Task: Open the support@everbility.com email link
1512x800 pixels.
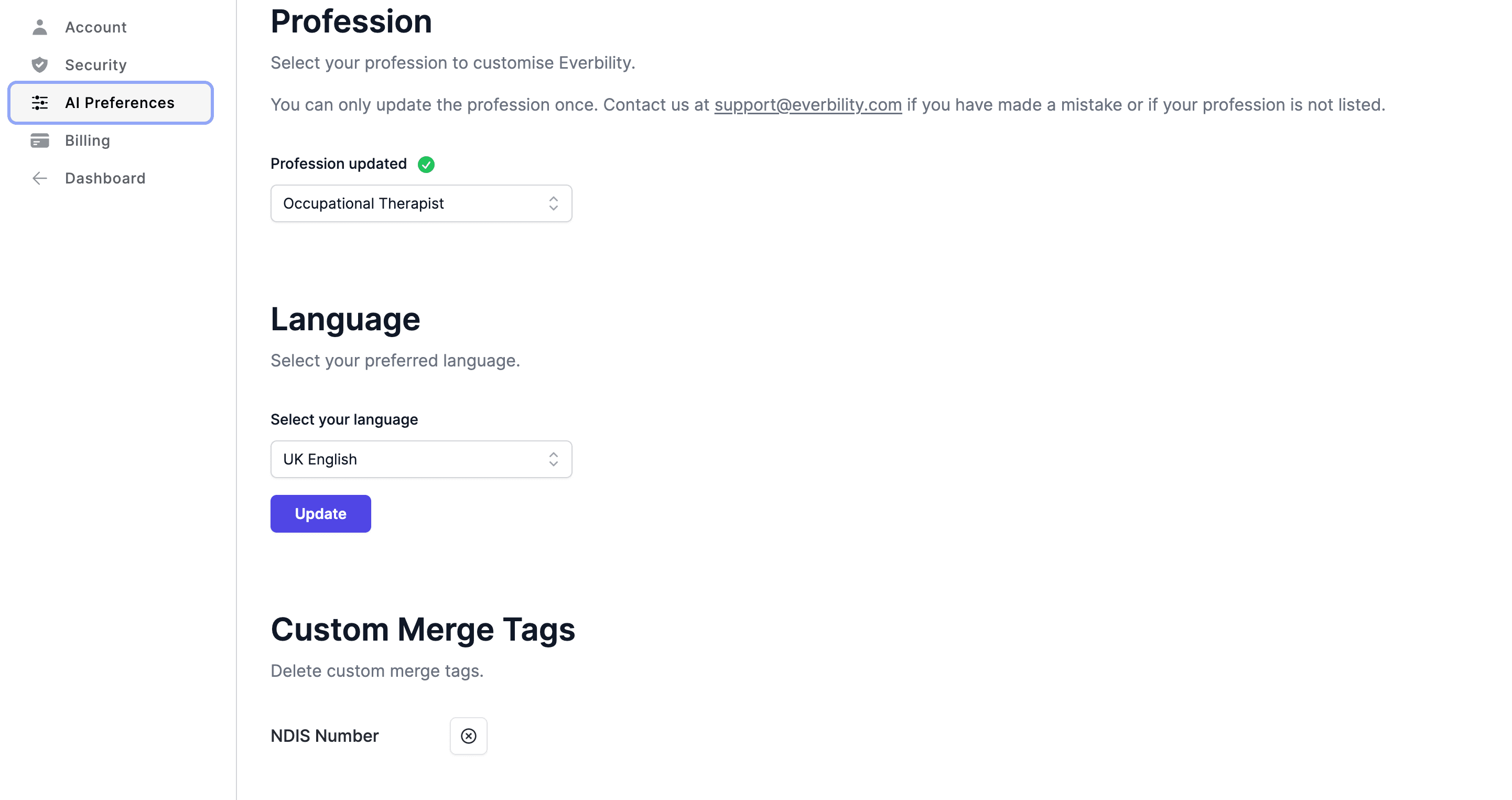Action: pos(808,104)
